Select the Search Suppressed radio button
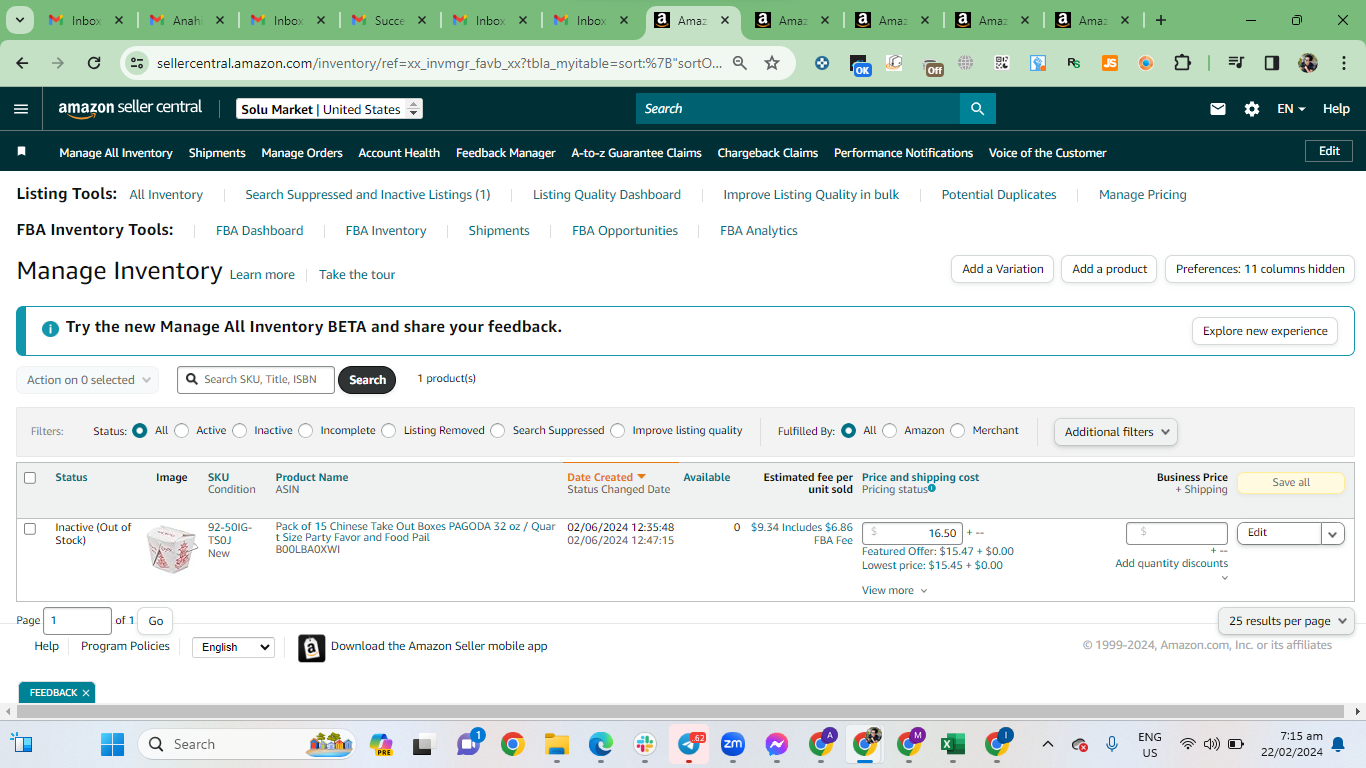This screenshot has width=1366, height=768. [498, 431]
